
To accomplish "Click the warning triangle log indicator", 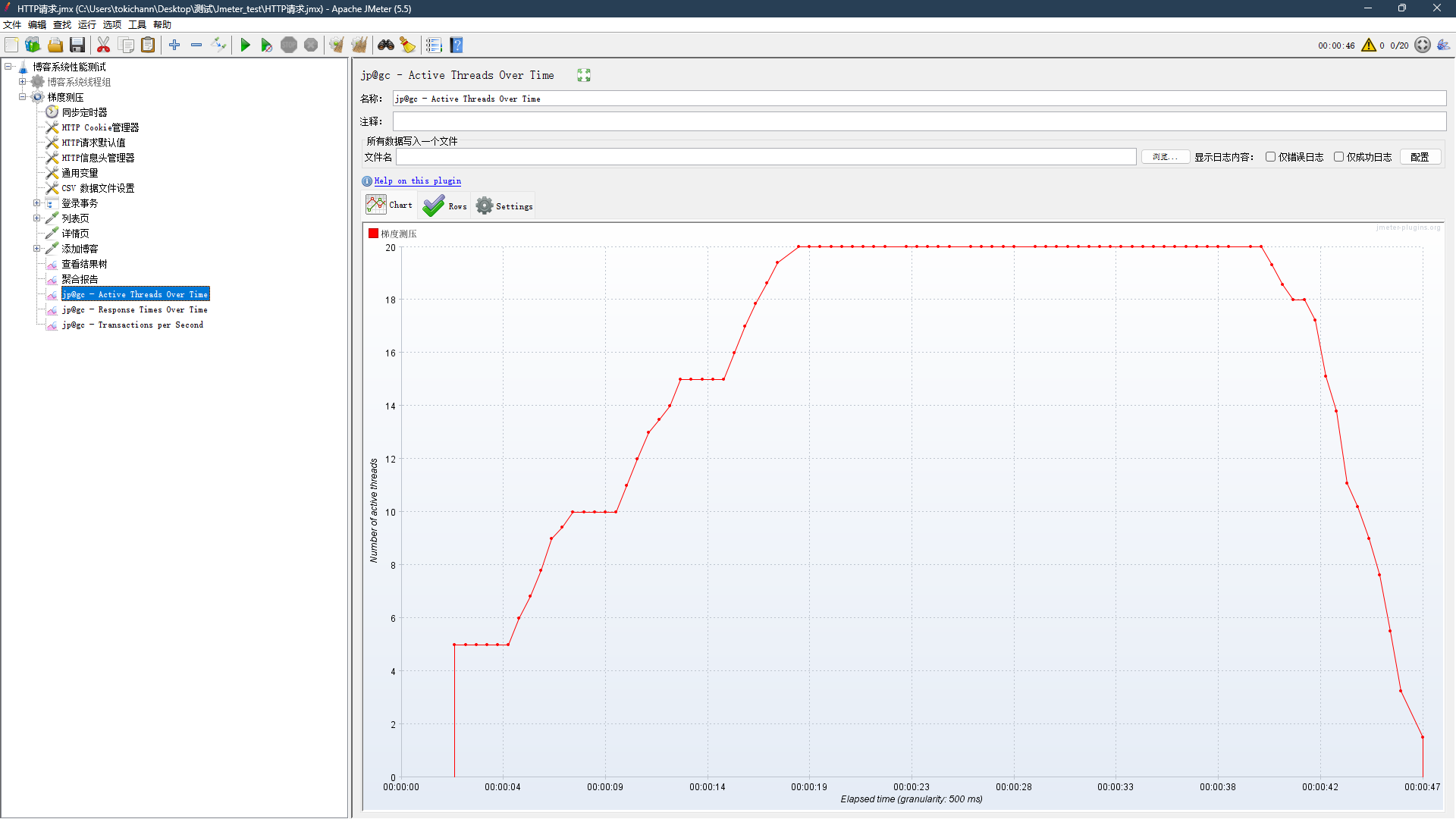I will (x=1369, y=45).
